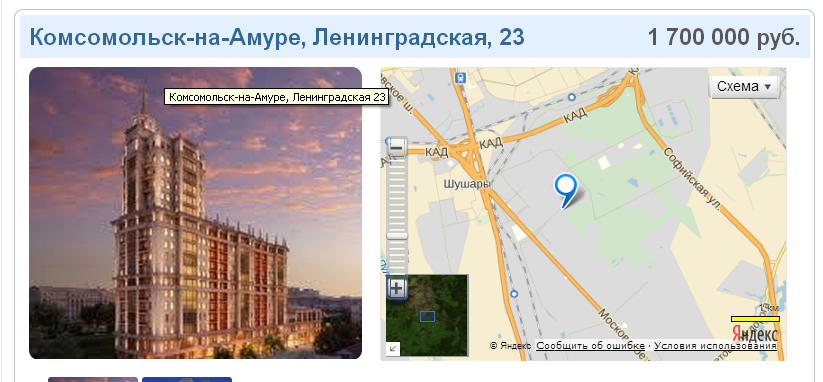Image resolution: width=823 pixels, height=382 pixels.
Task: Click the Яндекс logo on the map
Action: [x=754, y=332]
